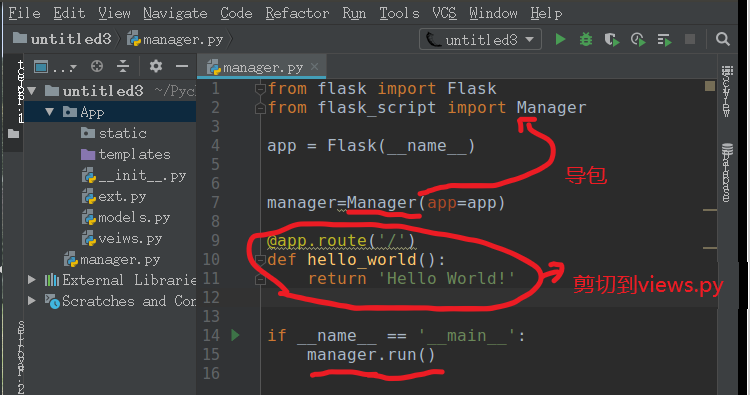Click the stop button square icon
This screenshot has height=395, width=750.
[690, 39]
